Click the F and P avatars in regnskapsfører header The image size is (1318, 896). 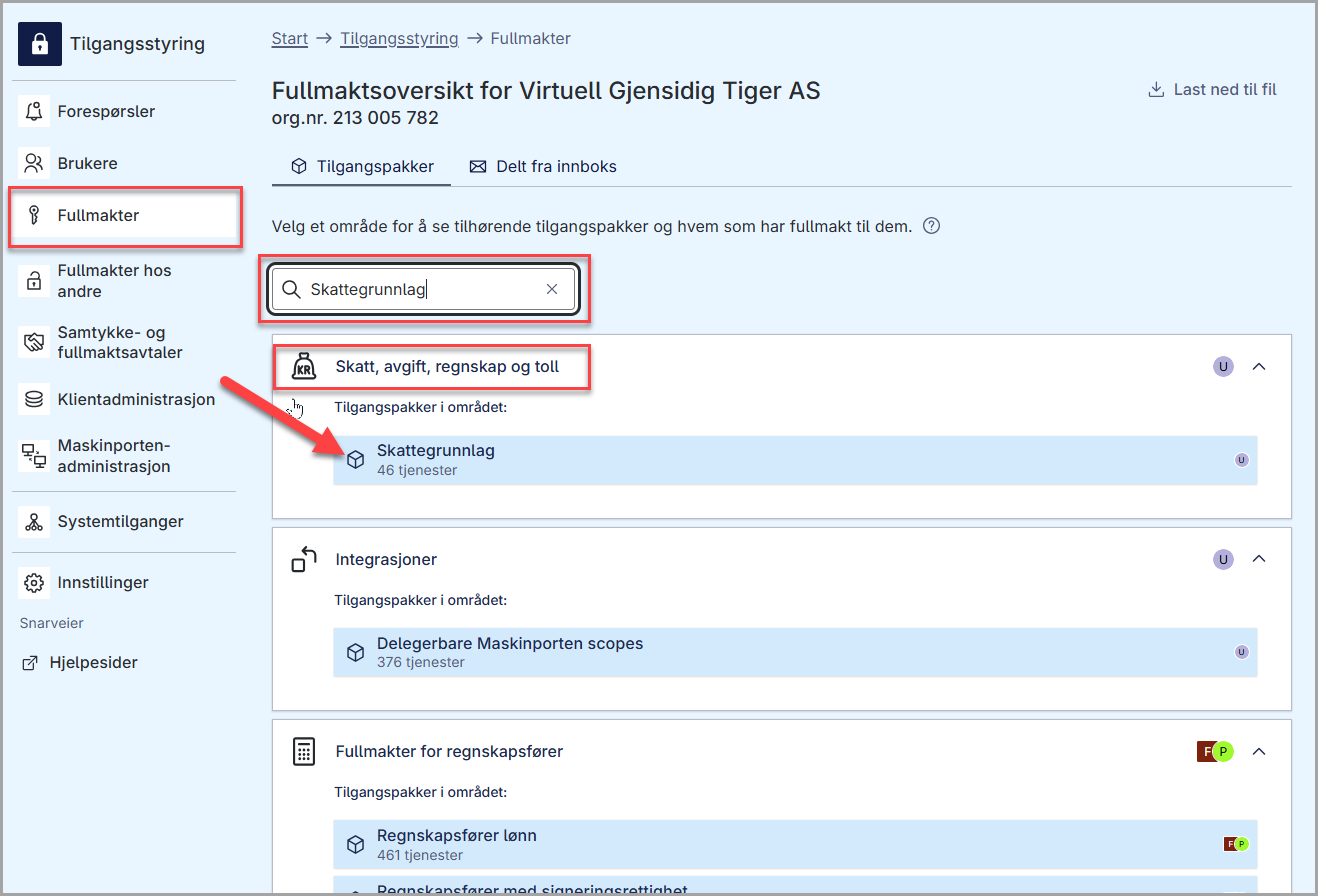click(1215, 751)
